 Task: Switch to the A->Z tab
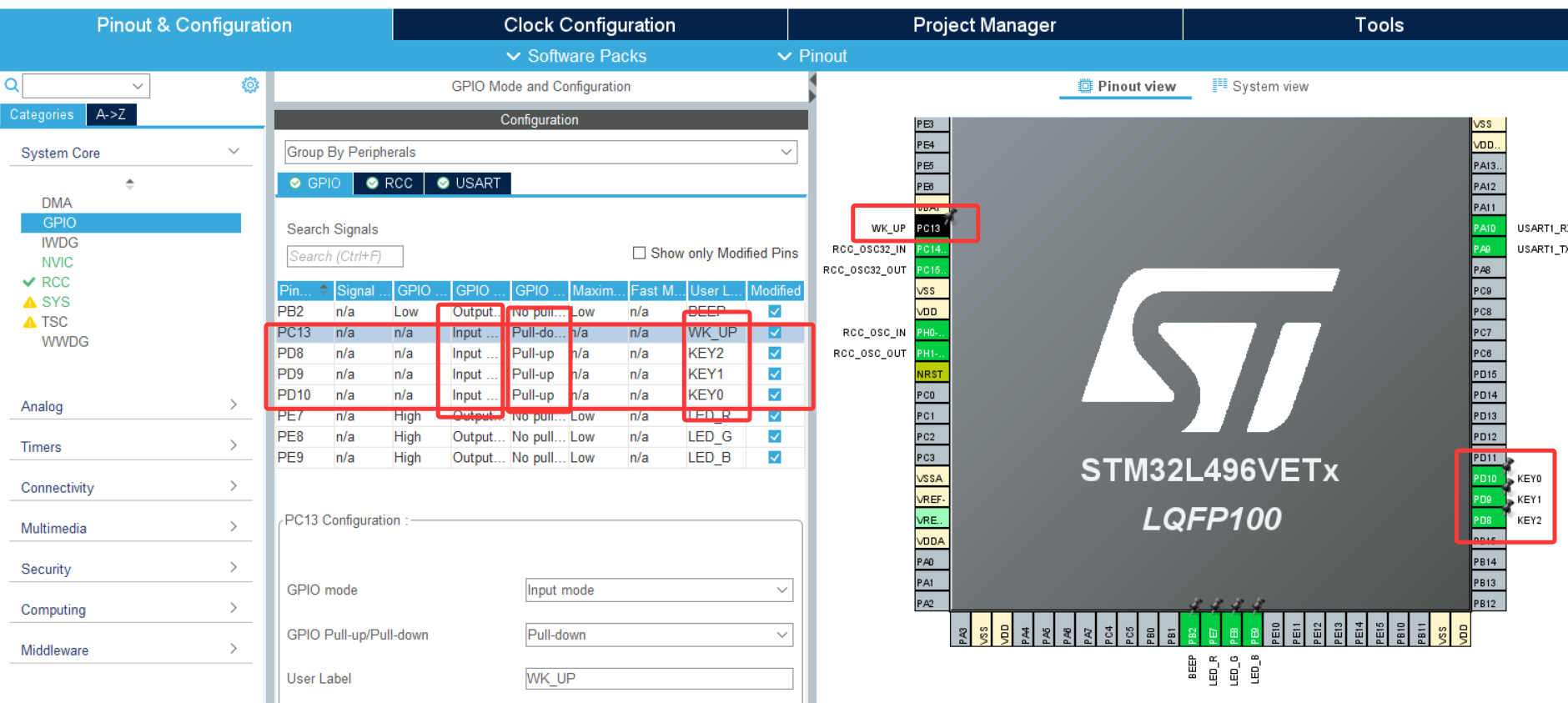tap(111, 114)
